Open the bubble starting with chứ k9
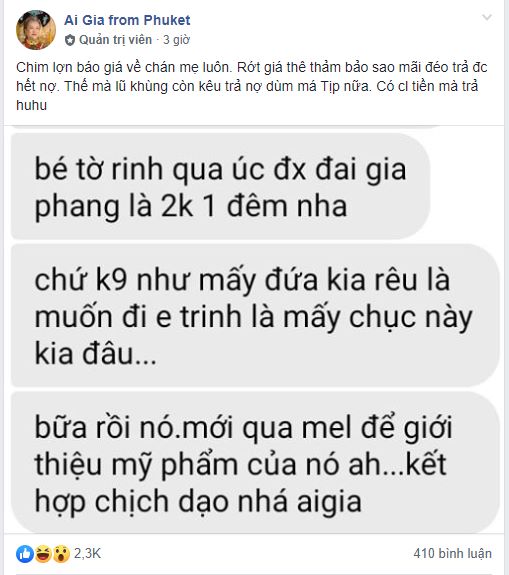 (x=255, y=315)
